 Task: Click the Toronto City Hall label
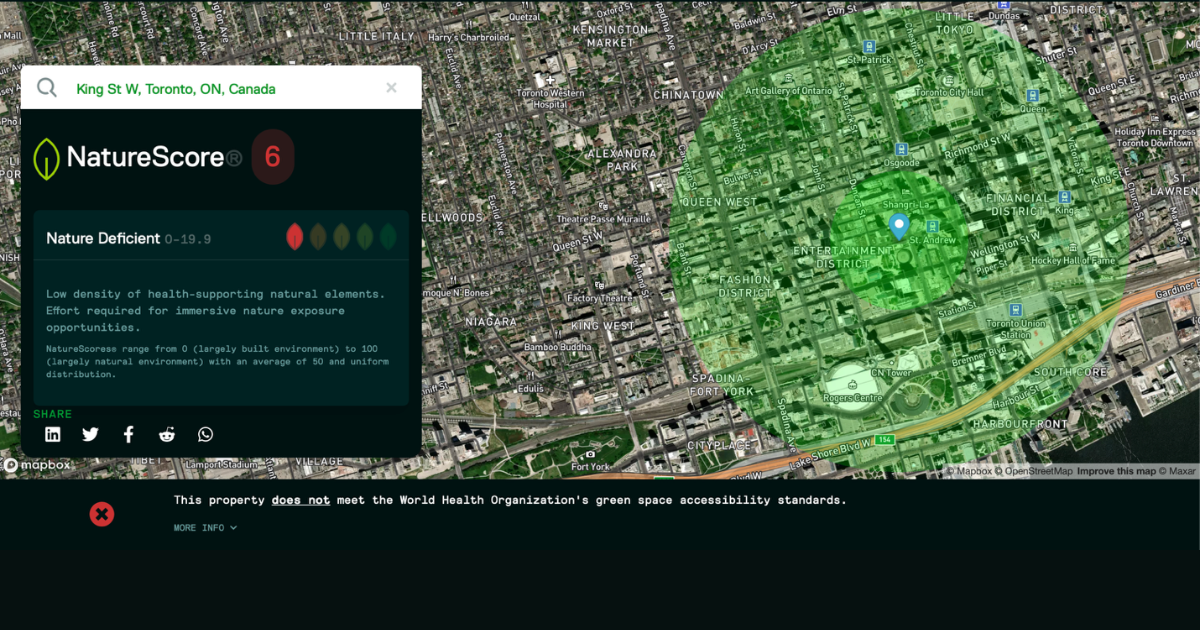coord(950,92)
